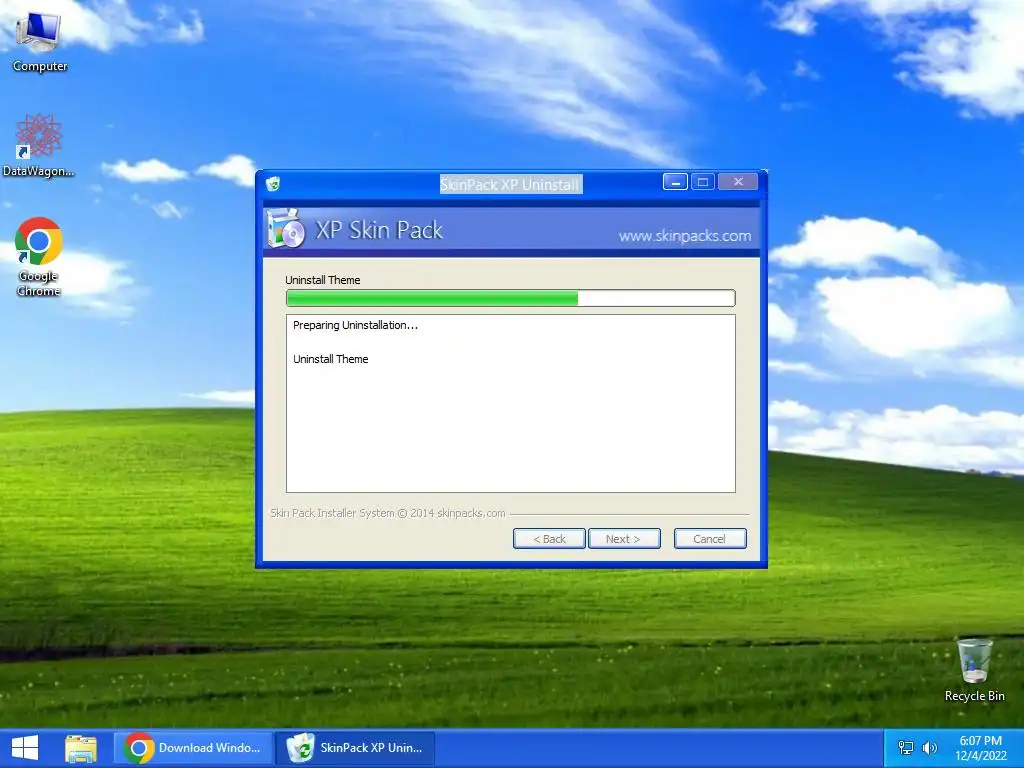
Task: Click the Next button
Action: (624, 539)
